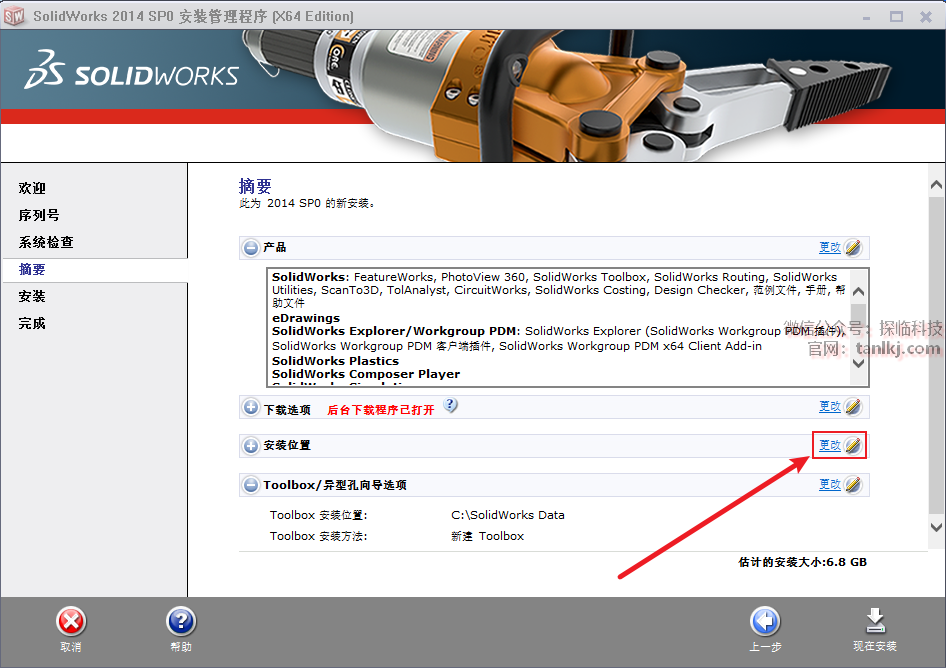
Task: Click the C:\SolidWorks Data path text
Action: (508, 515)
